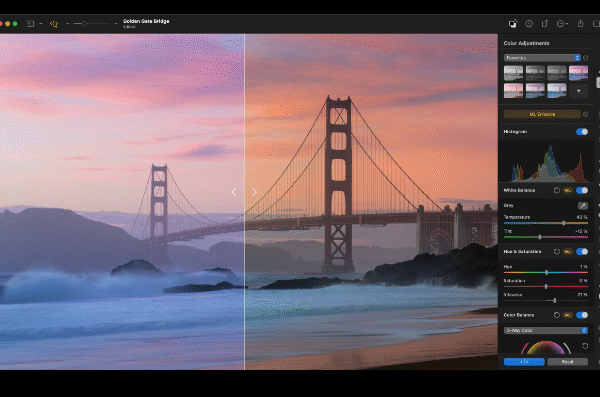This screenshot has height=397, width=600.
Task: Click the ML badge for Hue & Saturation
Action: coord(568,252)
